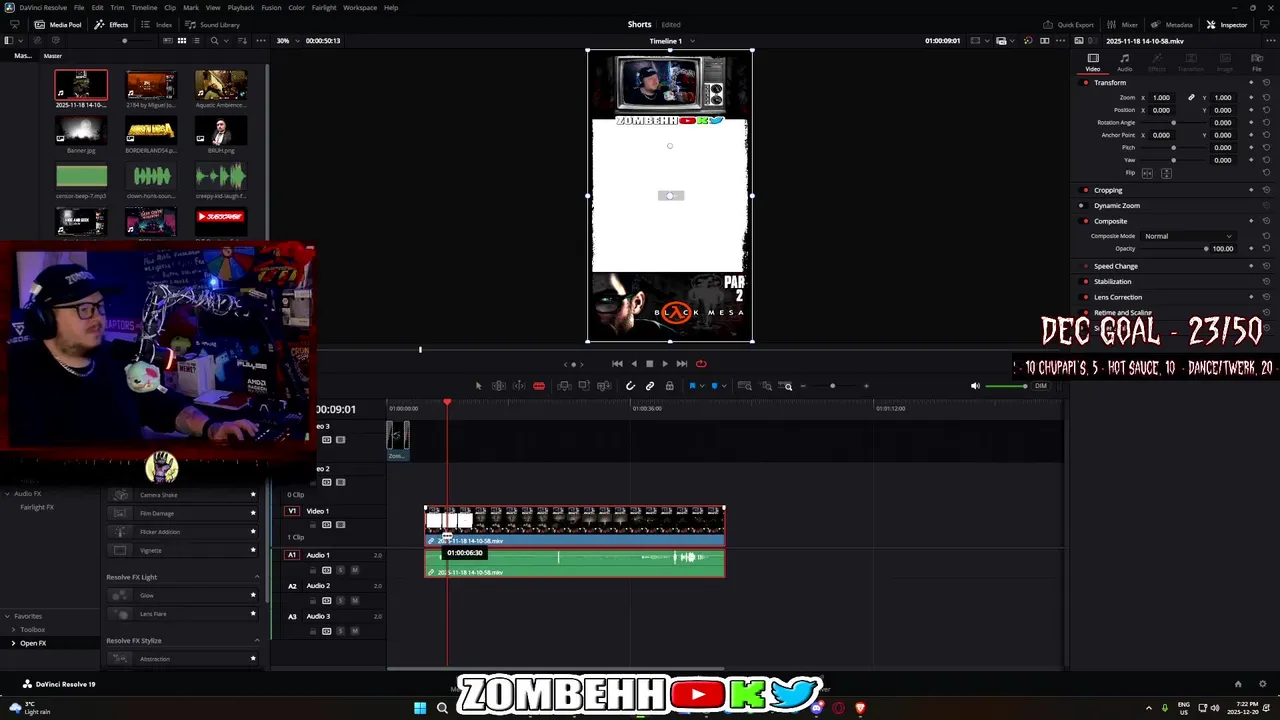The image size is (1280, 720).
Task: Toggle Position Lock padlock in toolbar
Action: [669, 386]
